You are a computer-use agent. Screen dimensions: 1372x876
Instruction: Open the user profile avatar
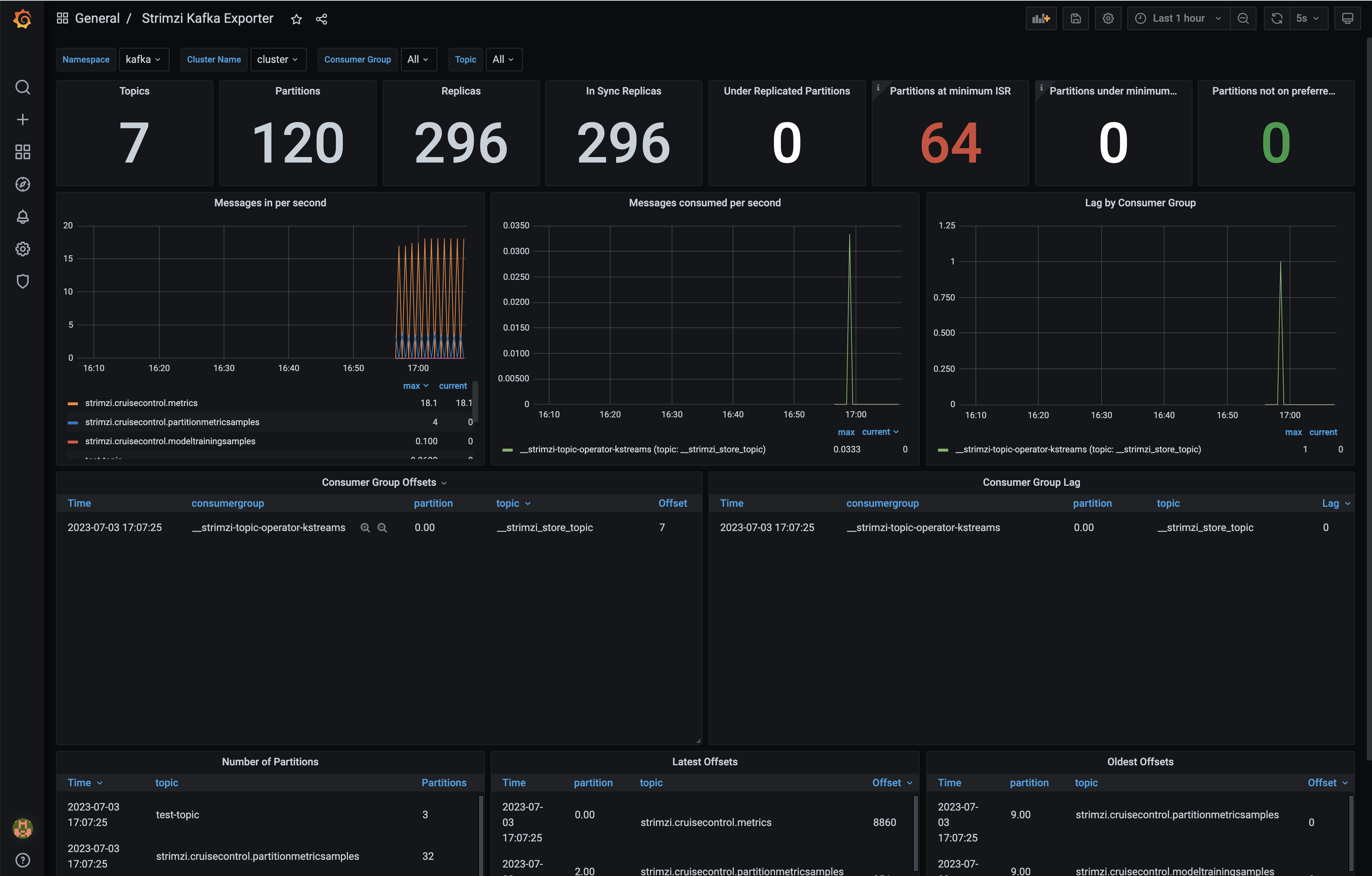click(x=22, y=828)
